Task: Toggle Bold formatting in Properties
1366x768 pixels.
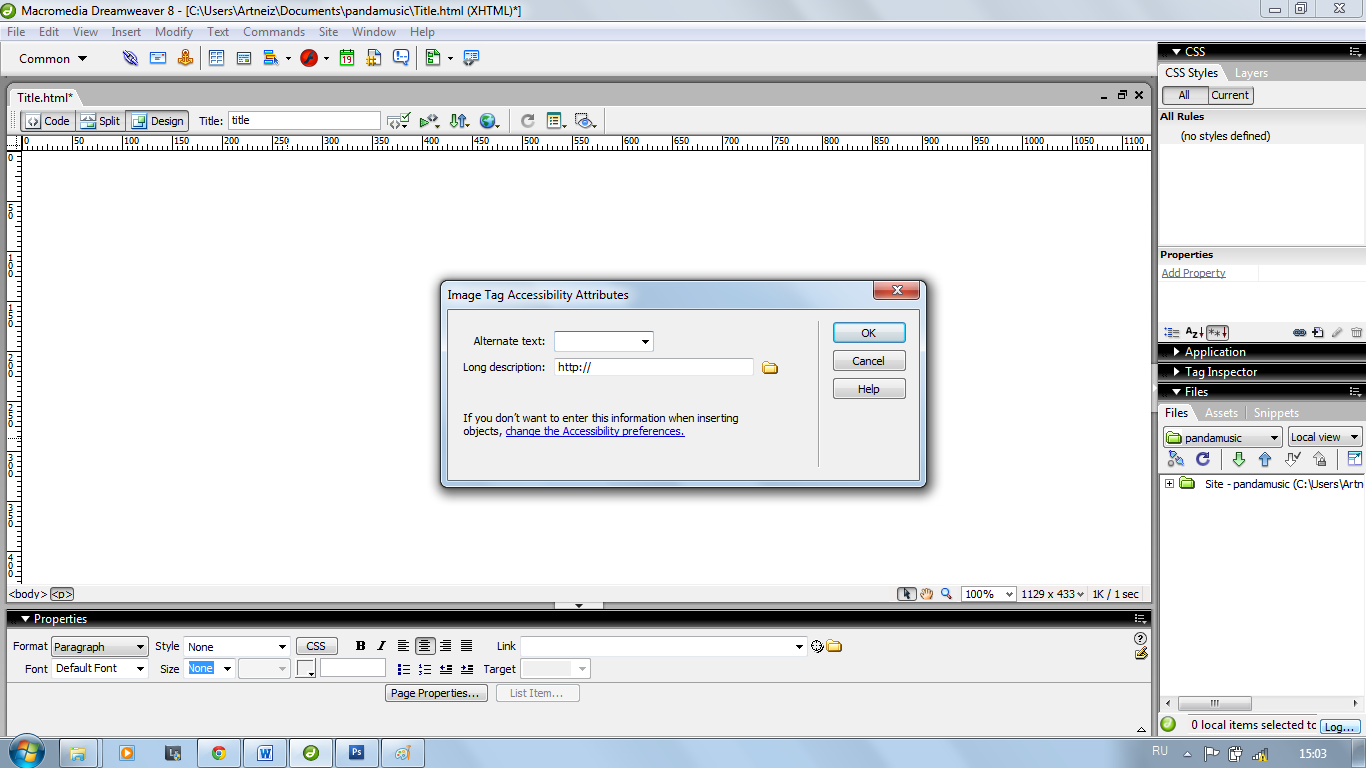Action: [361, 646]
